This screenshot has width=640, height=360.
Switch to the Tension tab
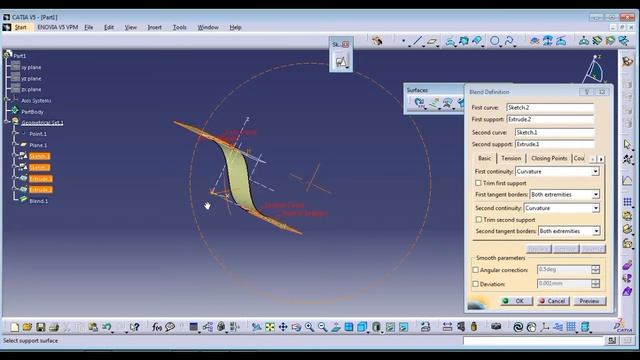[511, 158]
